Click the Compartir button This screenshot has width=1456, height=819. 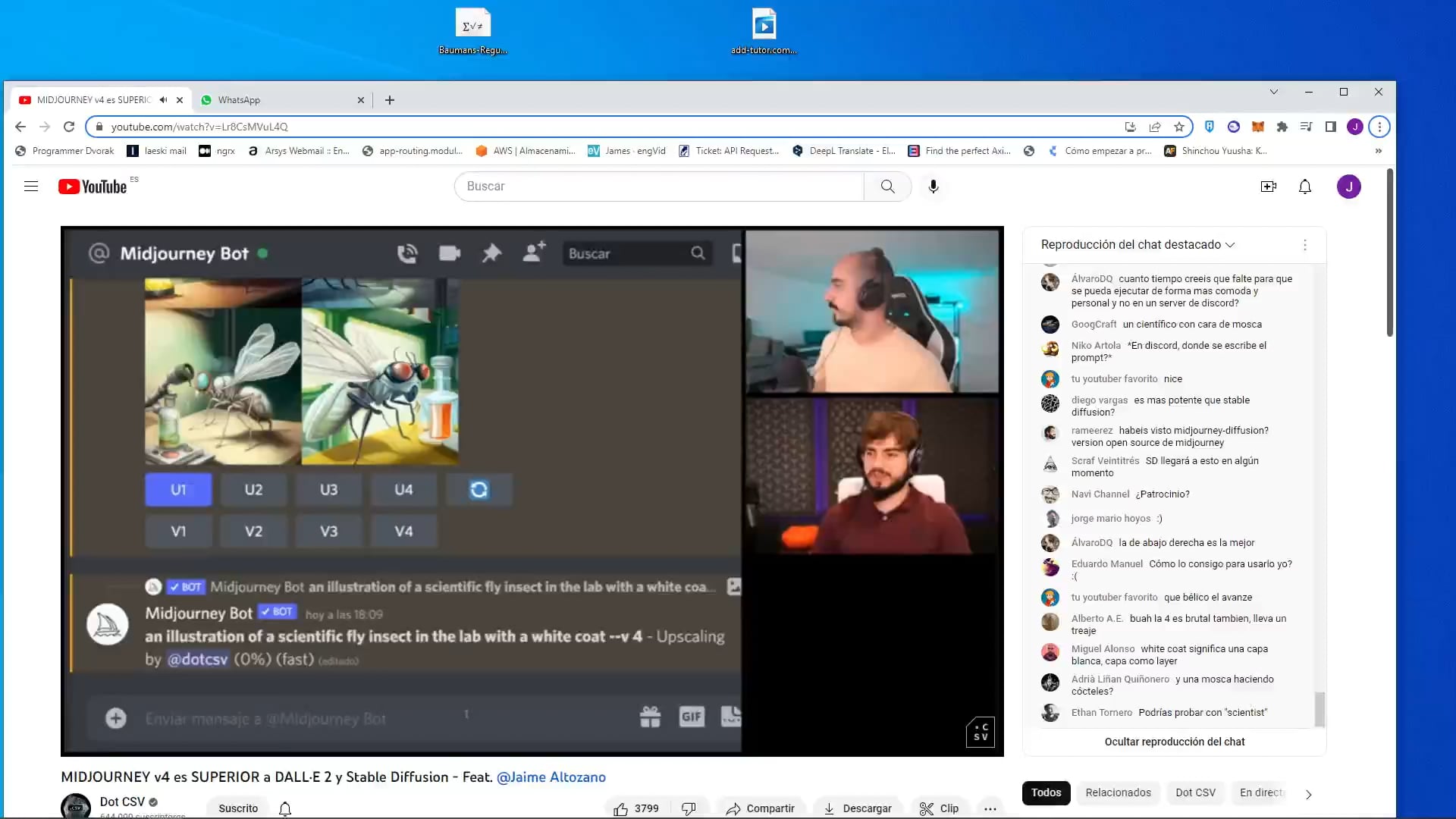[x=761, y=808]
